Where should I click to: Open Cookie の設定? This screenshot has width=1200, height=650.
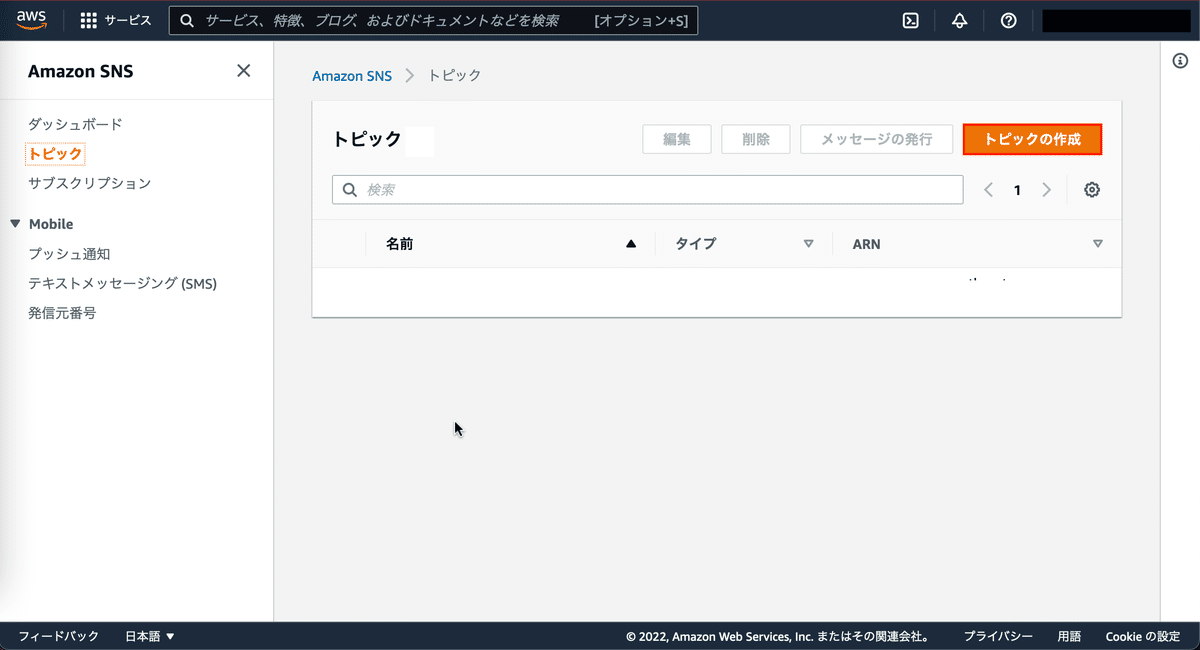pyautogui.click(x=1143, y=636)
